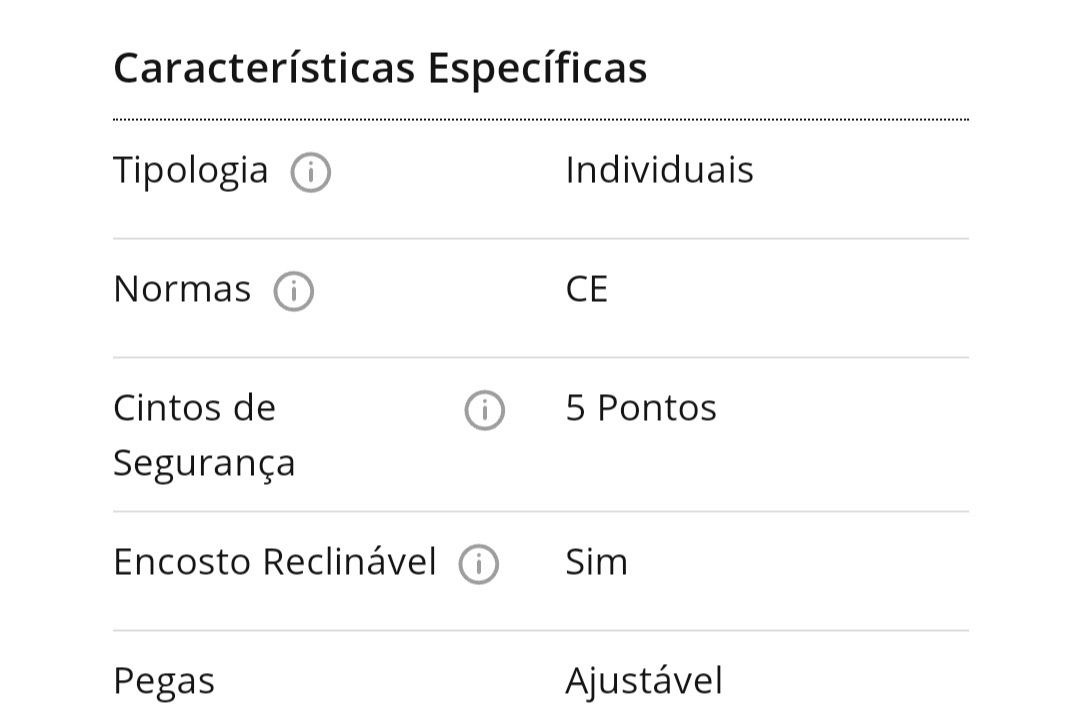Click the info icon beside Normas
Screen dimensions: 1080x715
(x=294, y=291)
